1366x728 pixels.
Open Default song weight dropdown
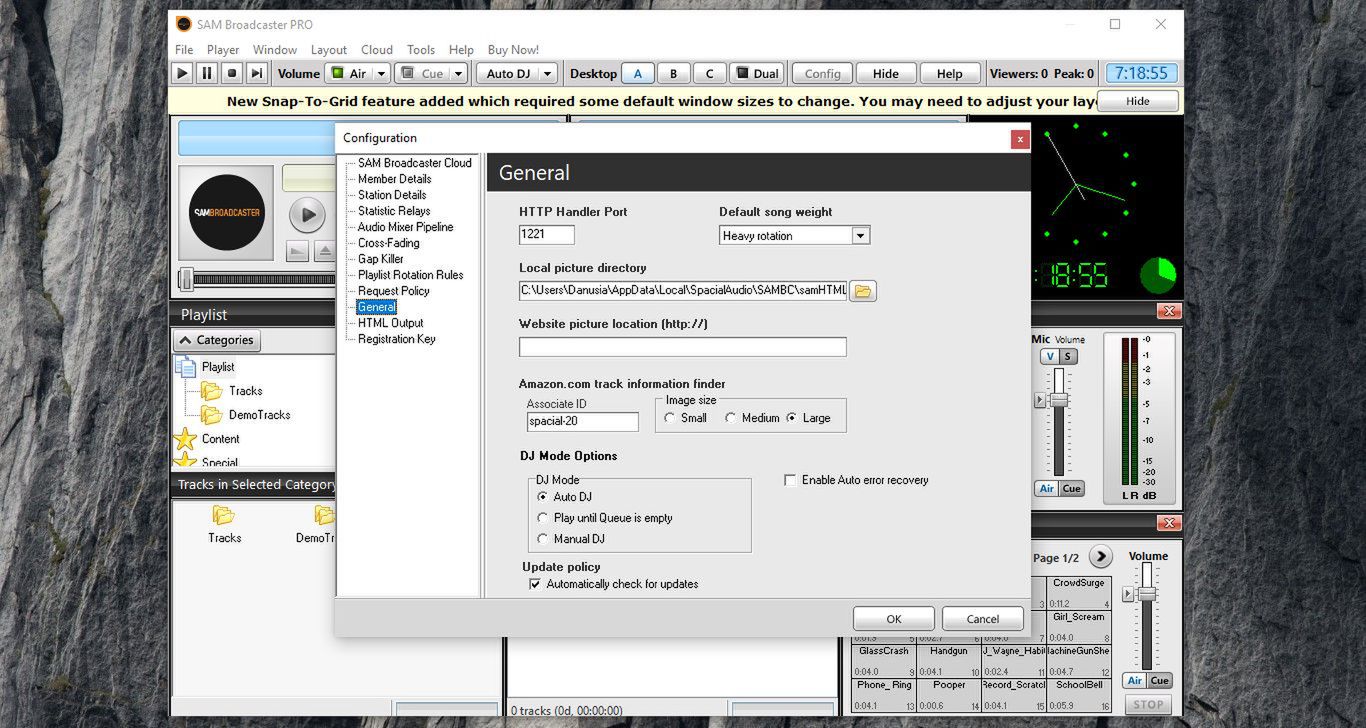tap(860, 236)
